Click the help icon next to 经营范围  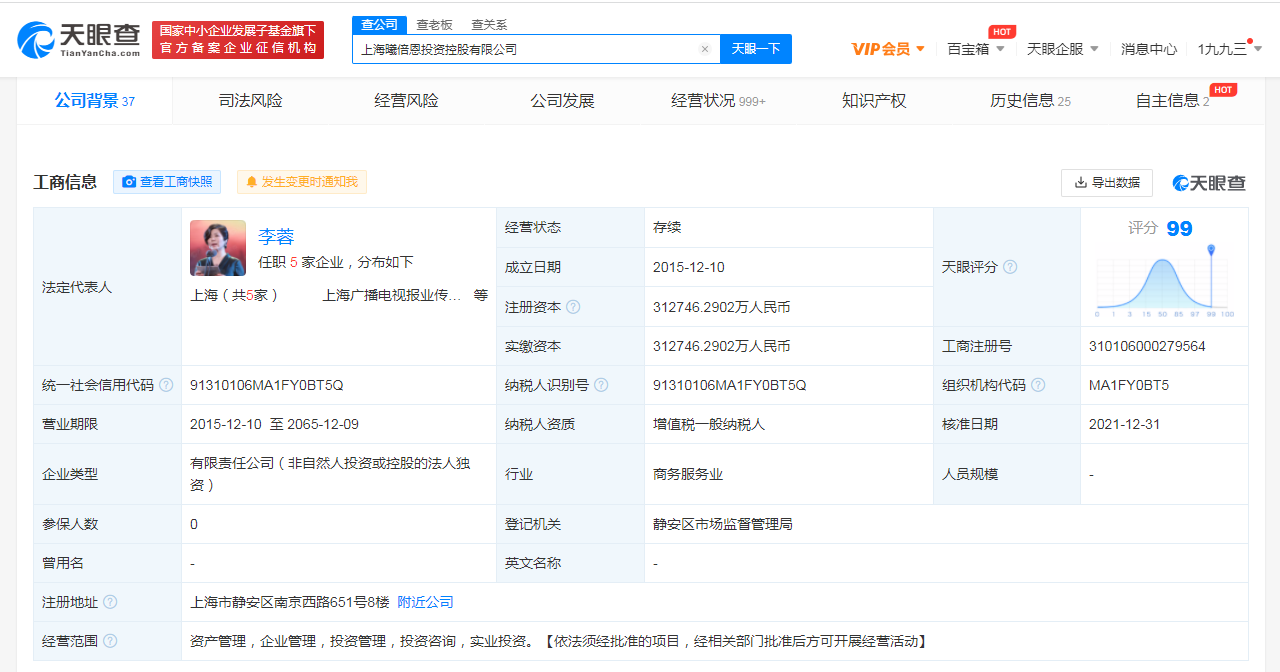[x=110, y=641]
